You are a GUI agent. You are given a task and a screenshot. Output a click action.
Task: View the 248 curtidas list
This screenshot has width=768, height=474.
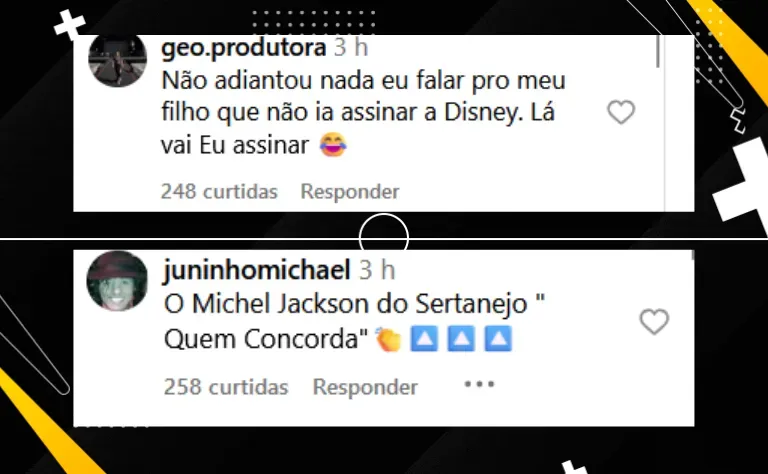coord(219,191)
